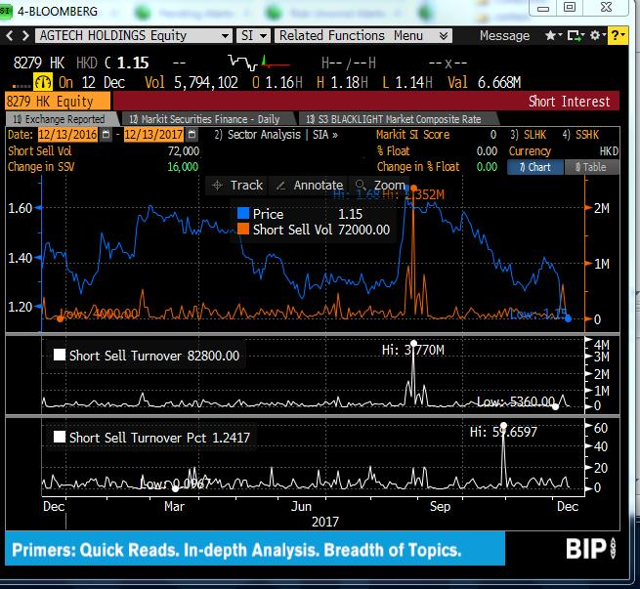Click the intraday sparkline mini chart
640x589 pixels.
[260, 63]
